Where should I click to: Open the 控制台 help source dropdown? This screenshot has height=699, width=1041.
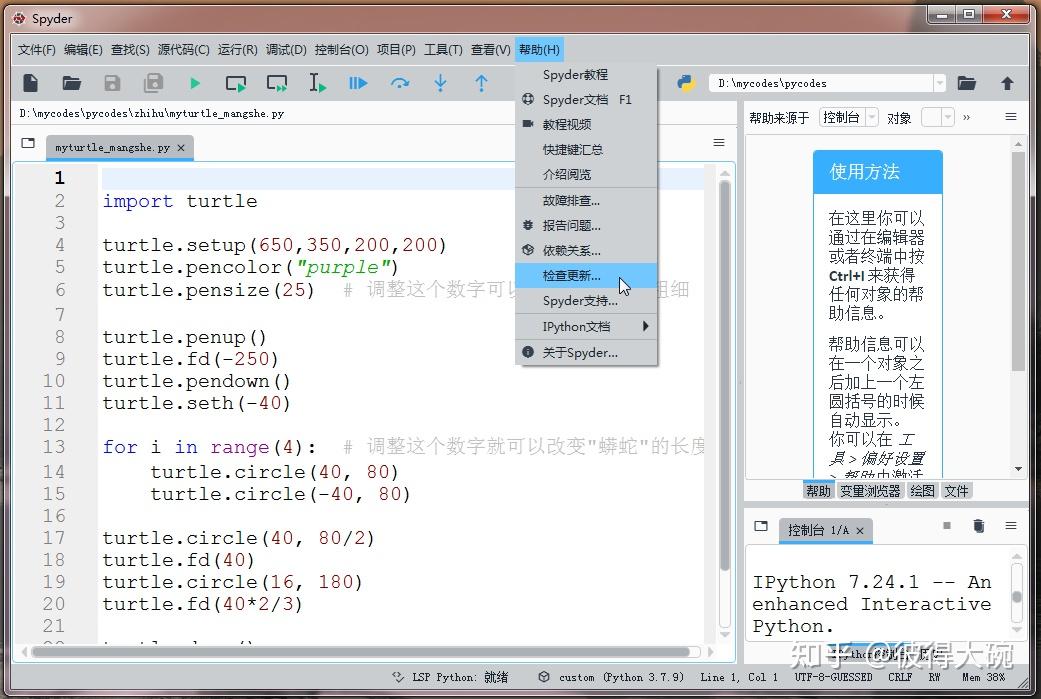point(869,117)
